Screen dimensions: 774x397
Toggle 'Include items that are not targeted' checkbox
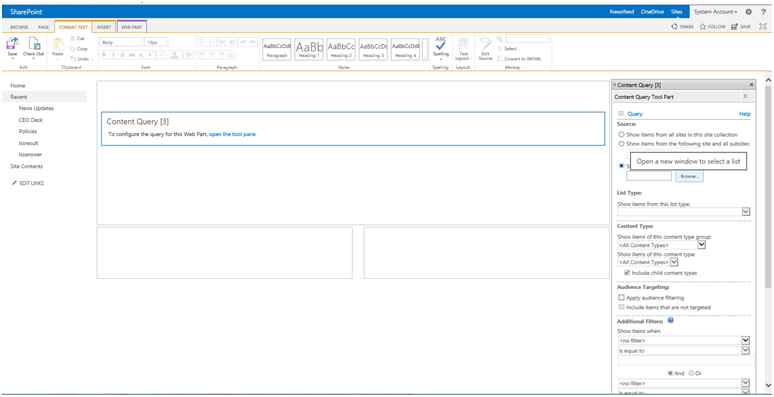621,307
